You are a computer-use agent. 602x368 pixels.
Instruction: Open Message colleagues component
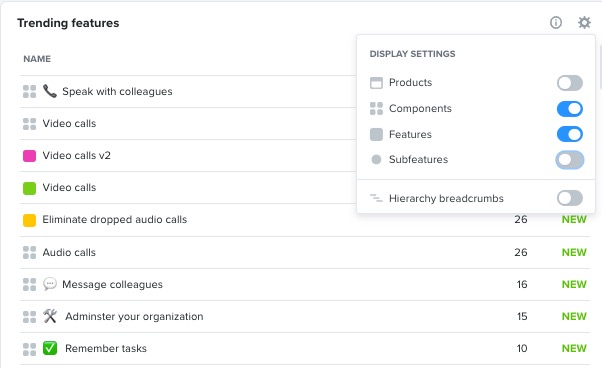tap(112, 285)
